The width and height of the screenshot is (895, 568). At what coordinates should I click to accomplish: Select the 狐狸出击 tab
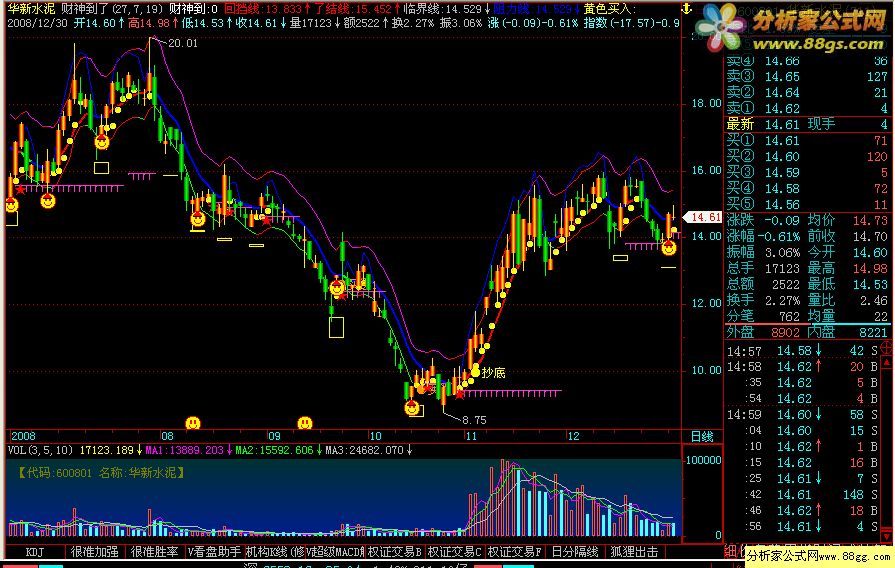pyautogui.click(x=634, y=552)
